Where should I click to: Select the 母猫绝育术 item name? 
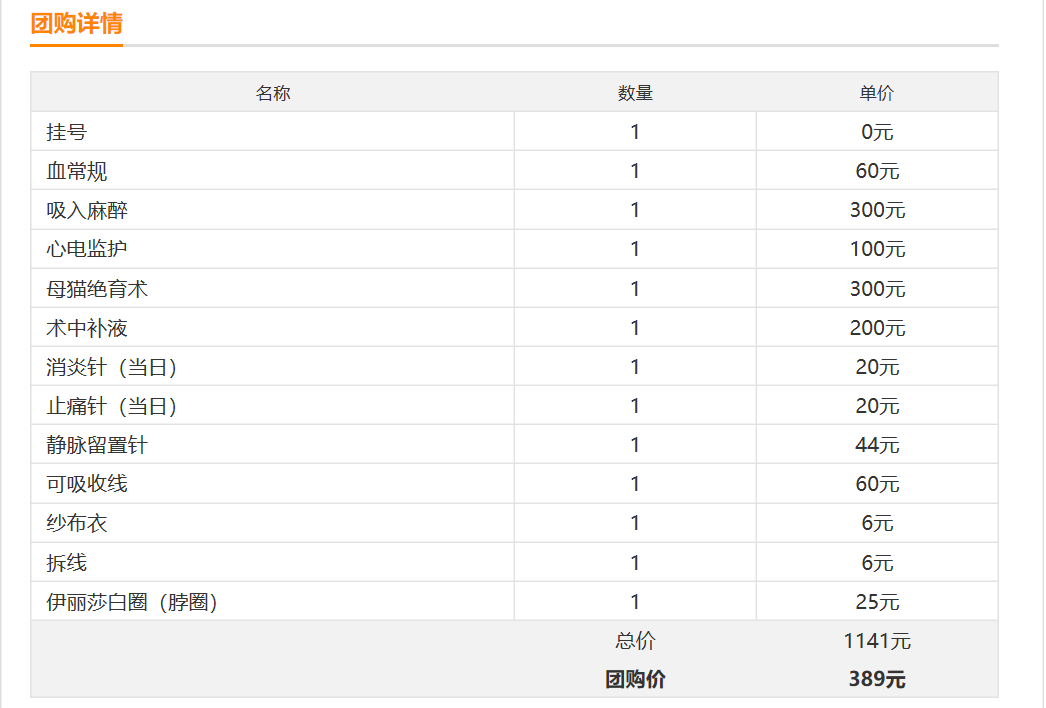point(97,289)
